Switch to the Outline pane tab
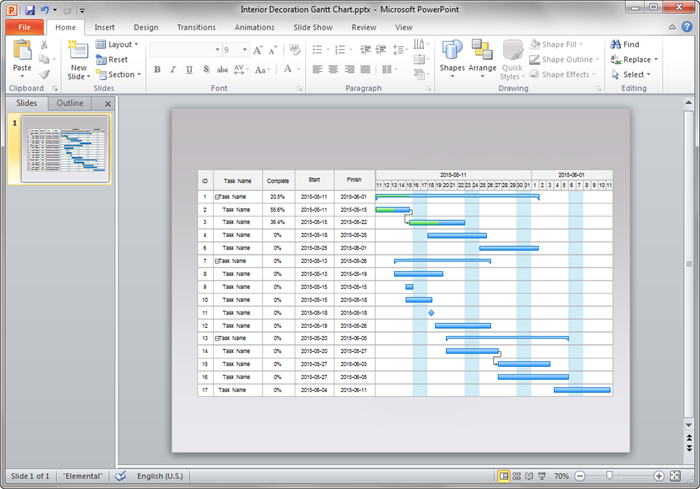This screenshot has height=489, width=700. (x=70, y=103)
